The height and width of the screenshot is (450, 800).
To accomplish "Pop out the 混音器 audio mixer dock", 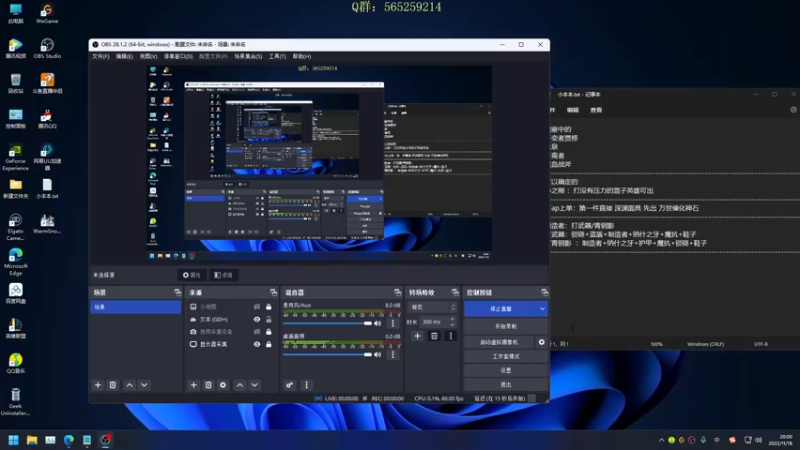I will [397, 292].
